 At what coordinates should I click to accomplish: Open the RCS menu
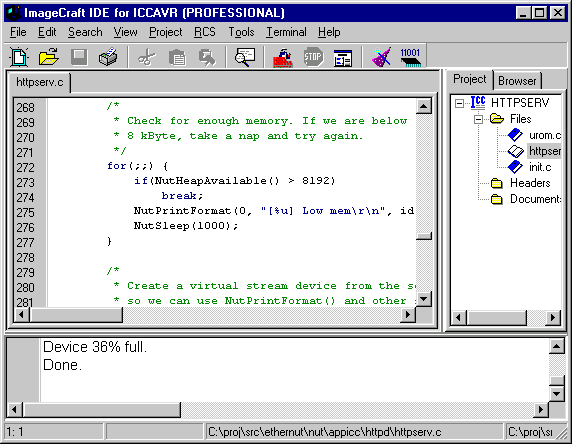click(x=205, y=32)
